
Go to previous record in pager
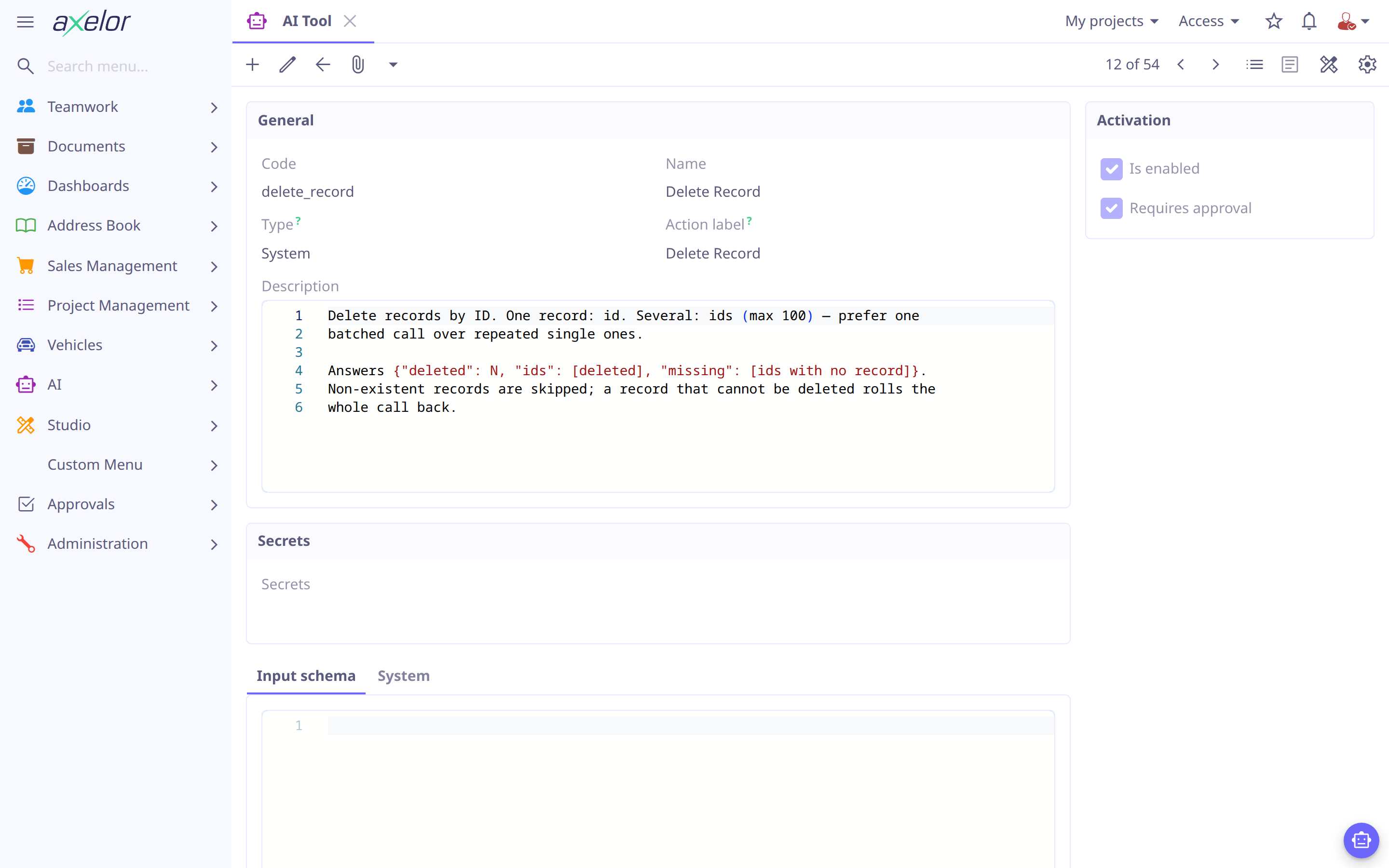[1181, 64]
